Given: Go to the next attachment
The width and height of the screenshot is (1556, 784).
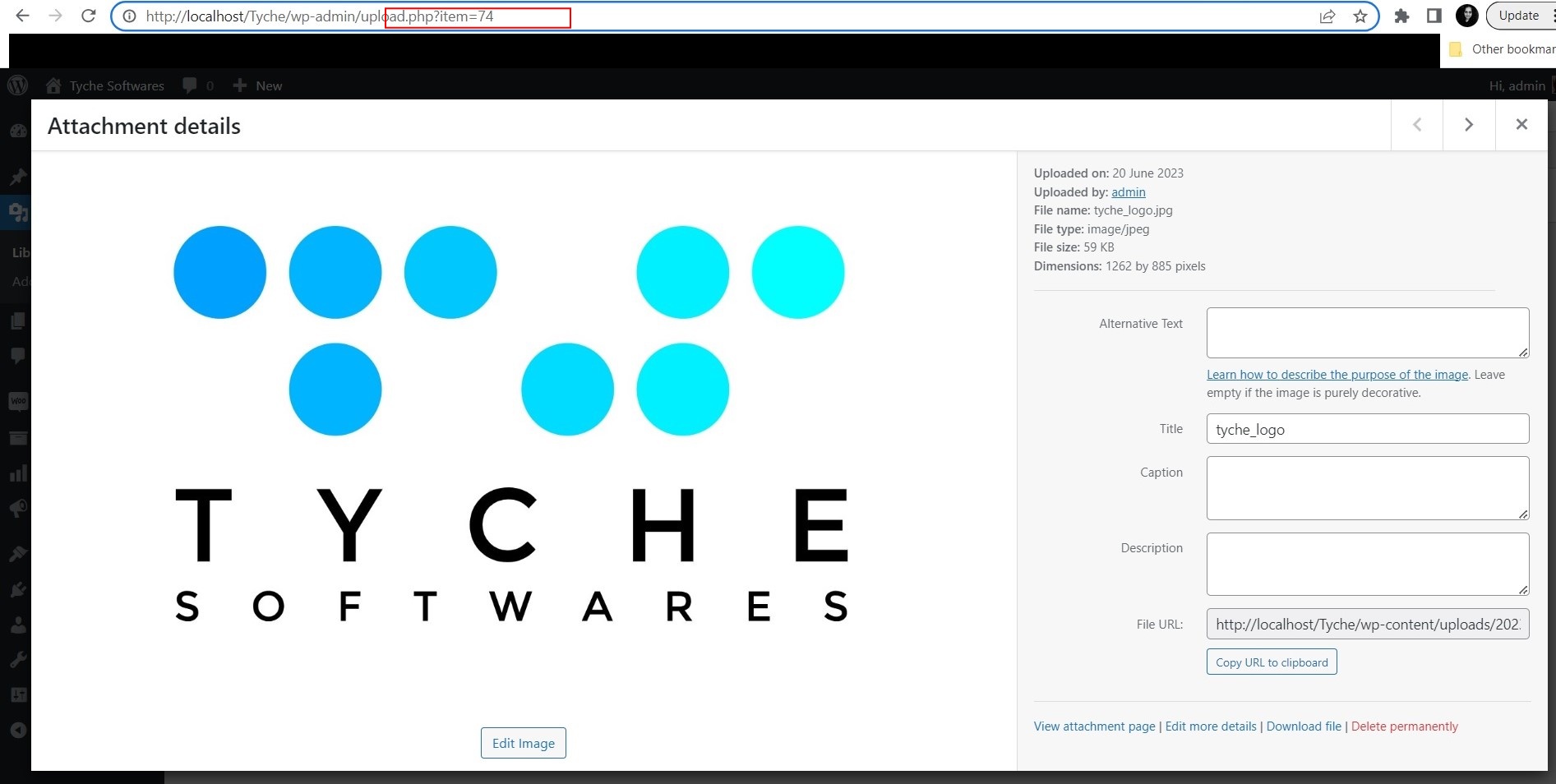Looking at the screenshot, I should (x=1469, y=125).
